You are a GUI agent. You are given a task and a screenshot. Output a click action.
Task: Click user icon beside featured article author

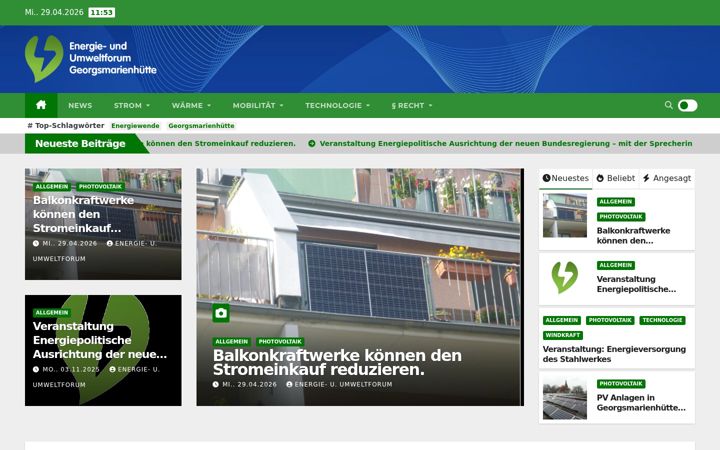pos(289,384)
